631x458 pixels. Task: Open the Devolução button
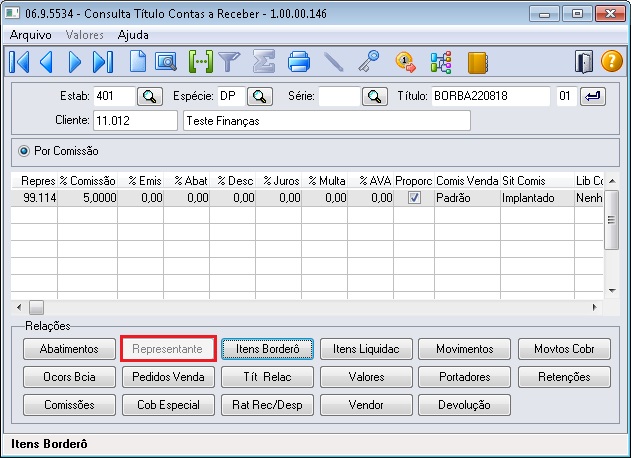[x=464, y=405]
